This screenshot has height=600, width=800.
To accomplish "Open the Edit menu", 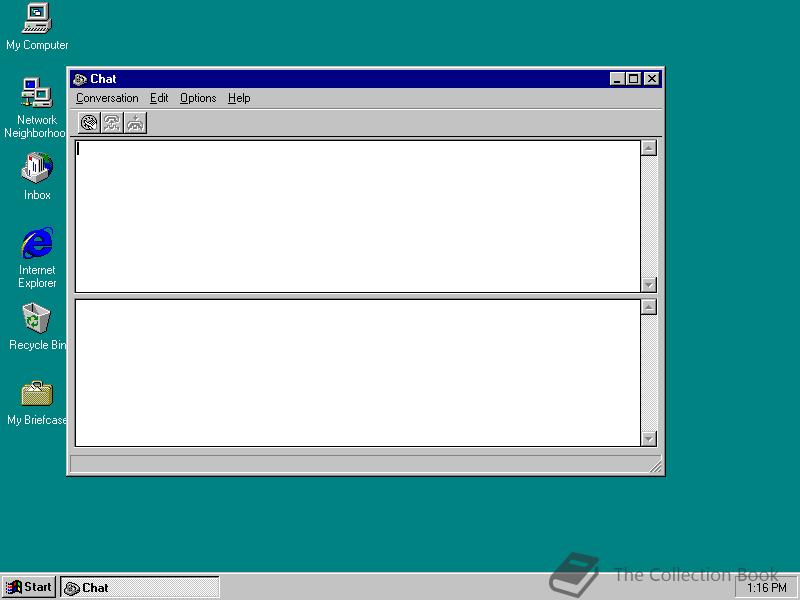I will click(159, 98).
